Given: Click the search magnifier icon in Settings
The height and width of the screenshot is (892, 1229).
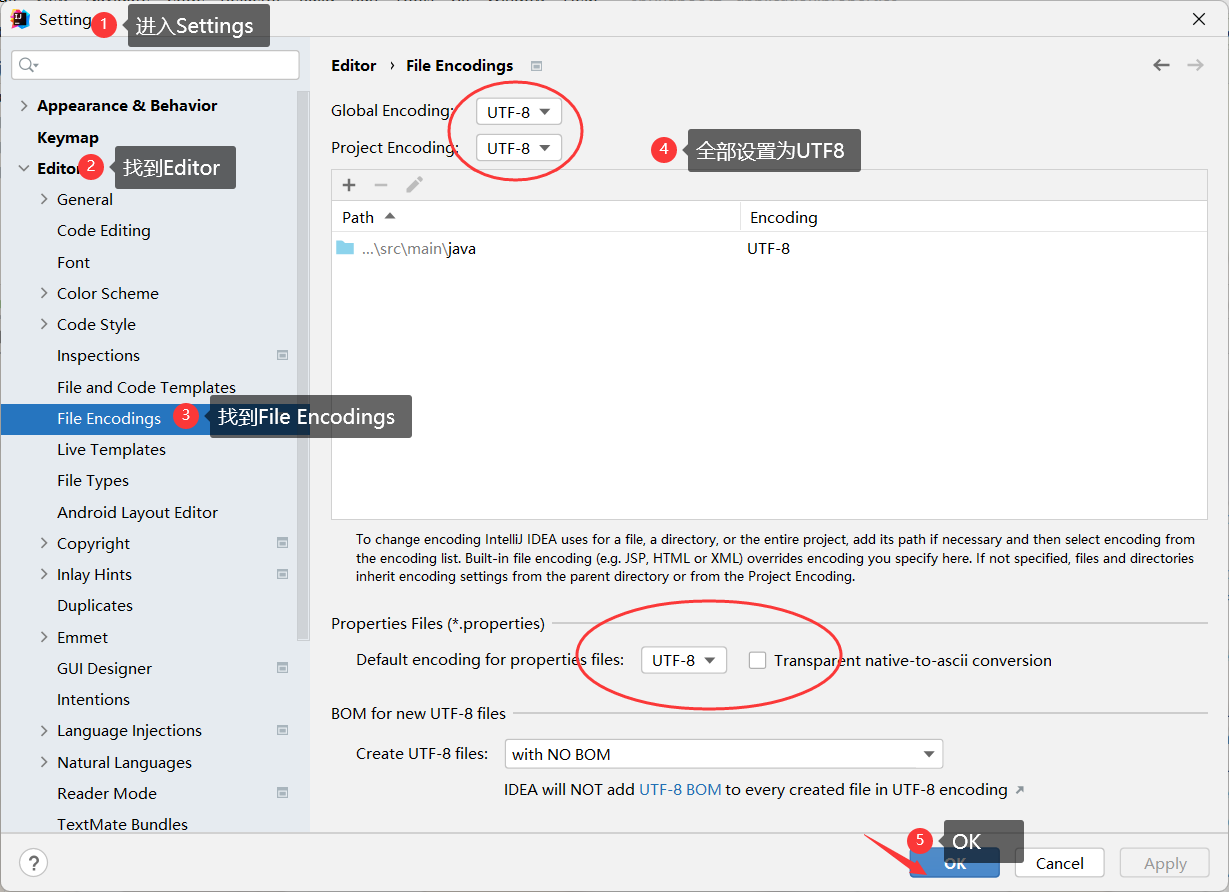Looking at the screenshot, I should [27, 65].
